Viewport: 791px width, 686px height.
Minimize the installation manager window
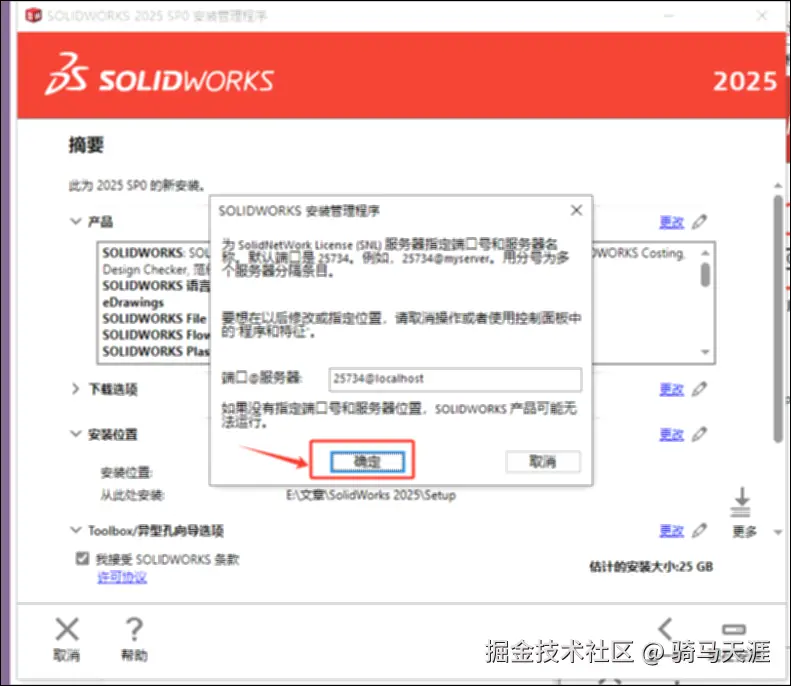coord(669,16)
